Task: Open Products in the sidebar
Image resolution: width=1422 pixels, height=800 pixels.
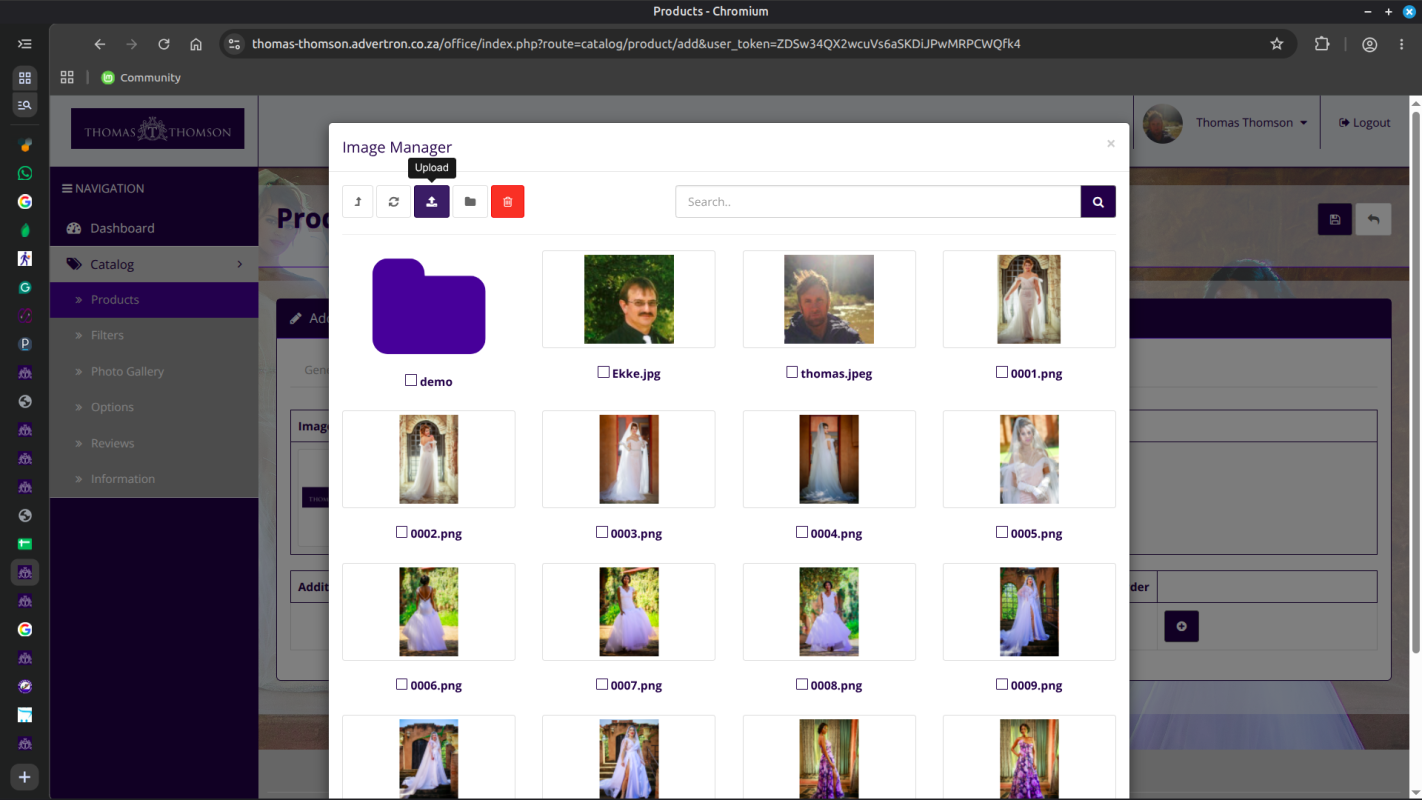Action: [154, 300]
